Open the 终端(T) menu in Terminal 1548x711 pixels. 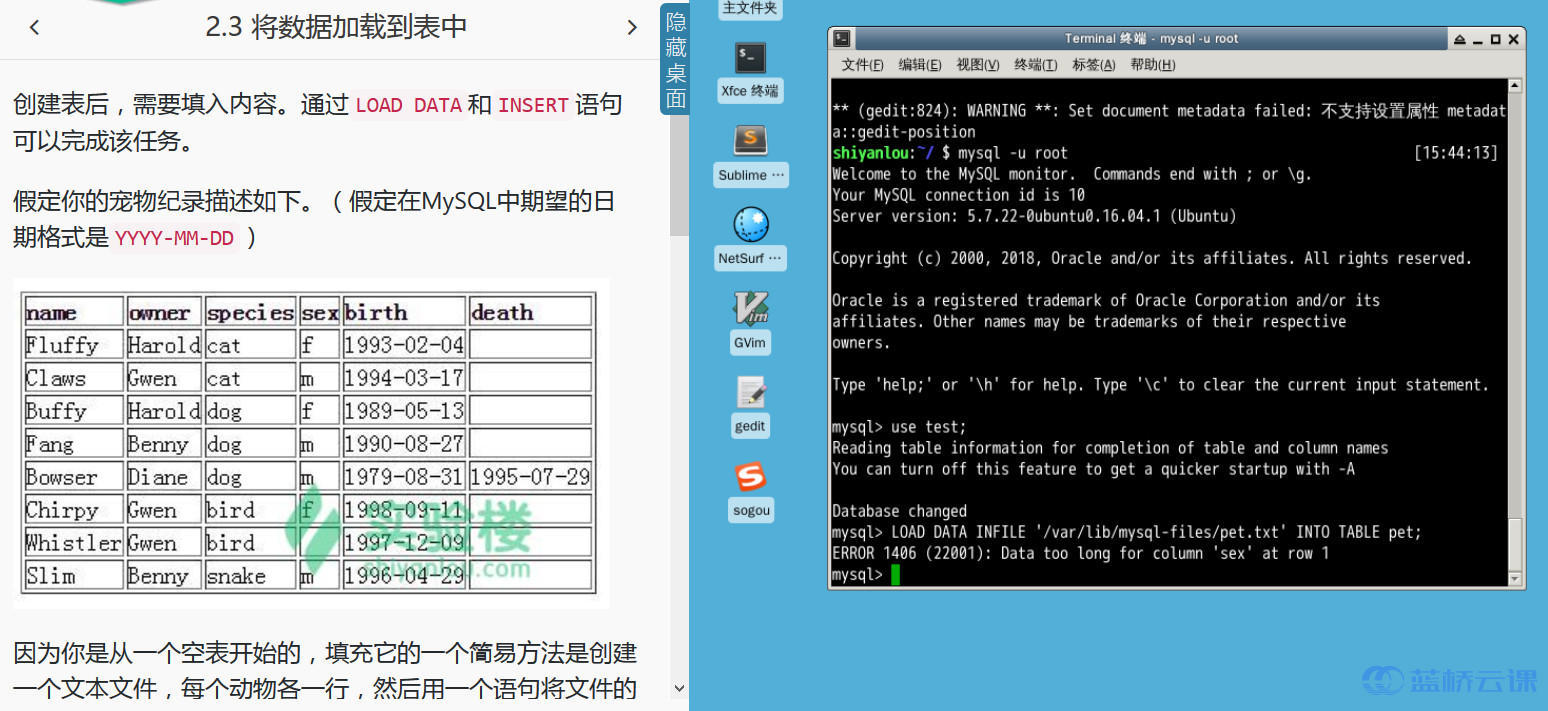1035,65
